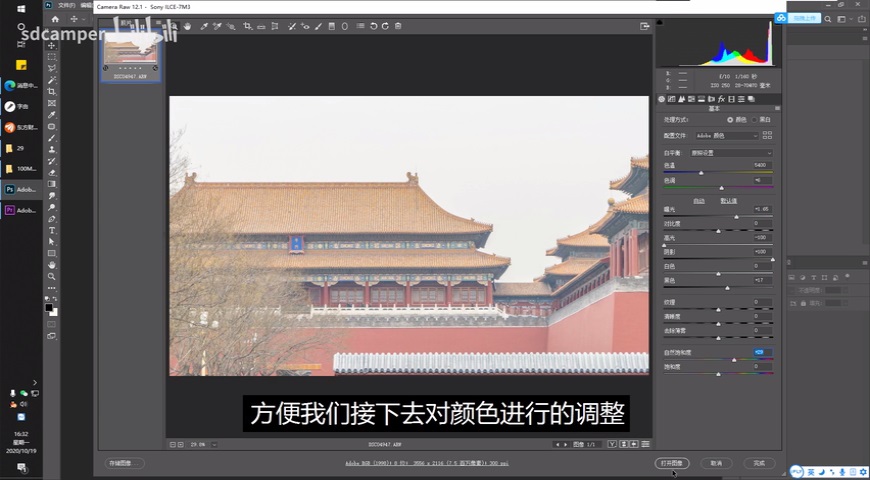The width and height of the screenshot is (870, 480).
Task: Select the Radial Filter tool
Action: (x=345, y=26)
